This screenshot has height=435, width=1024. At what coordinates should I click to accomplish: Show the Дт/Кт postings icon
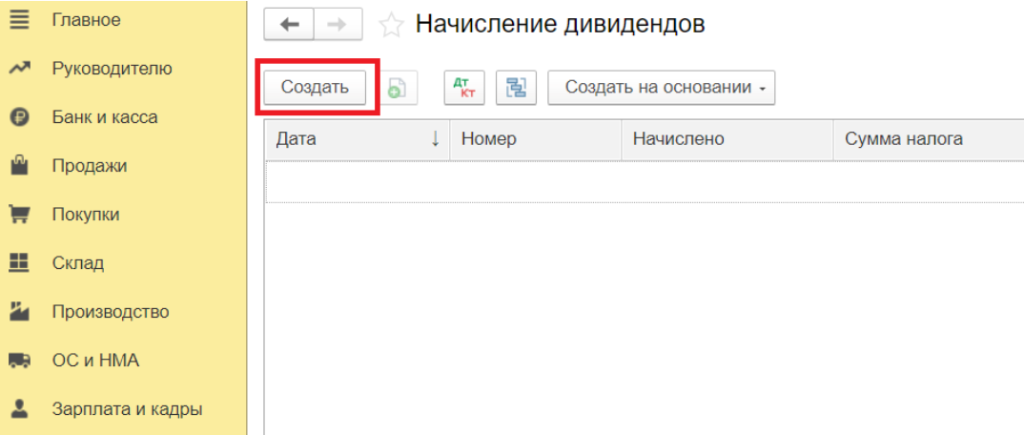(x=464, y=88)
